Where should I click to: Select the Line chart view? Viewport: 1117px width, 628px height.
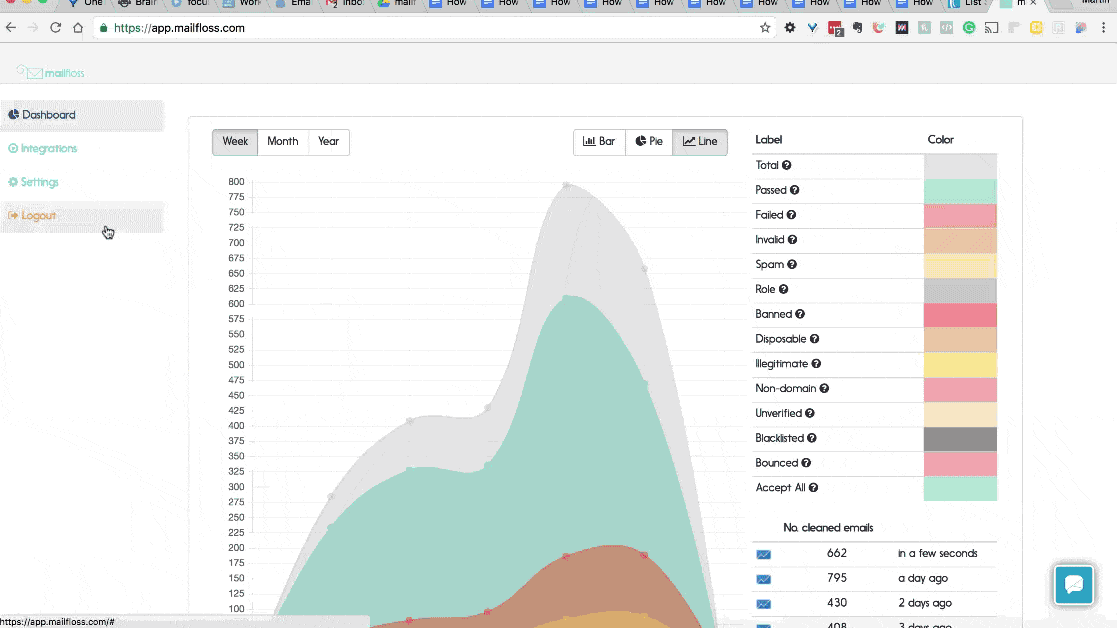coord(700,142)
